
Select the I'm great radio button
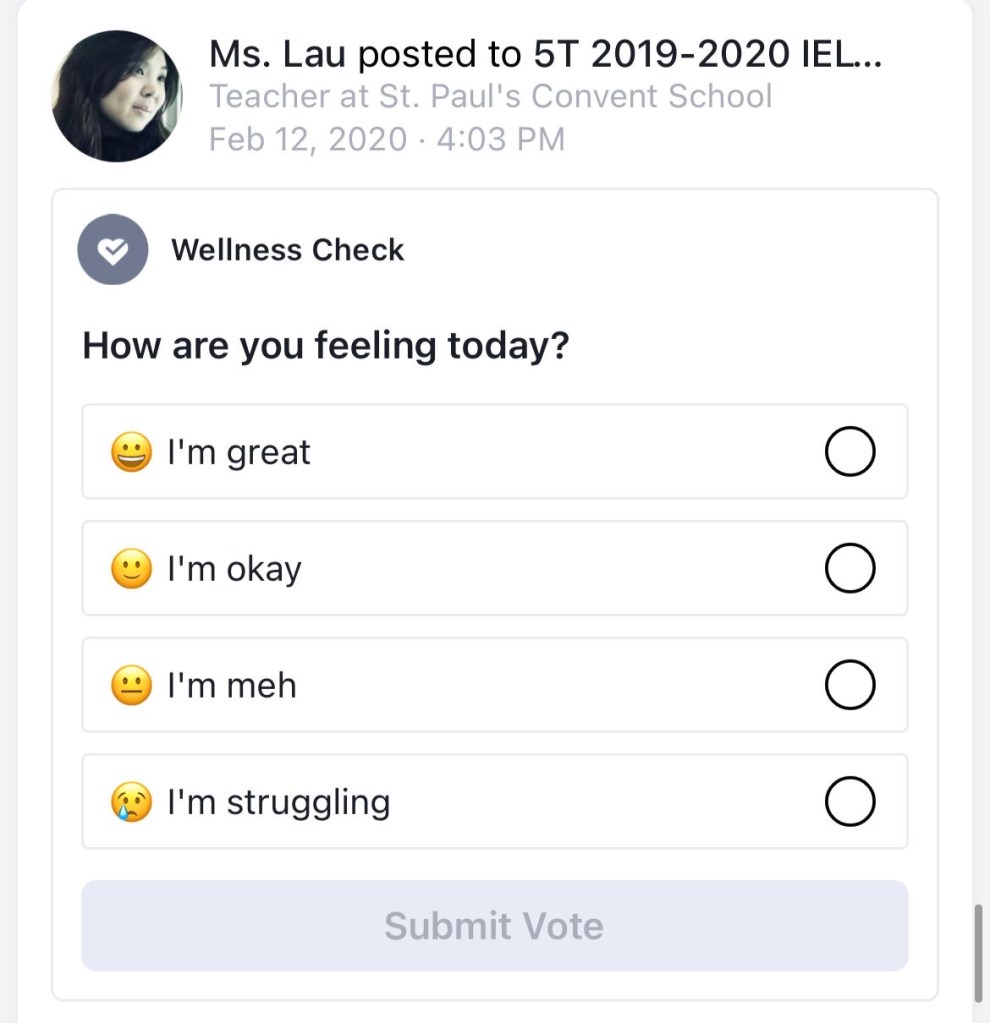pyautogui.click(x=850, y=452)
